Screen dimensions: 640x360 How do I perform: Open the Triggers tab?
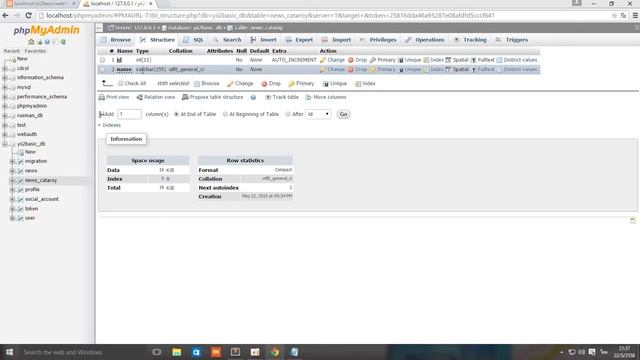click(x=512, y=40)
